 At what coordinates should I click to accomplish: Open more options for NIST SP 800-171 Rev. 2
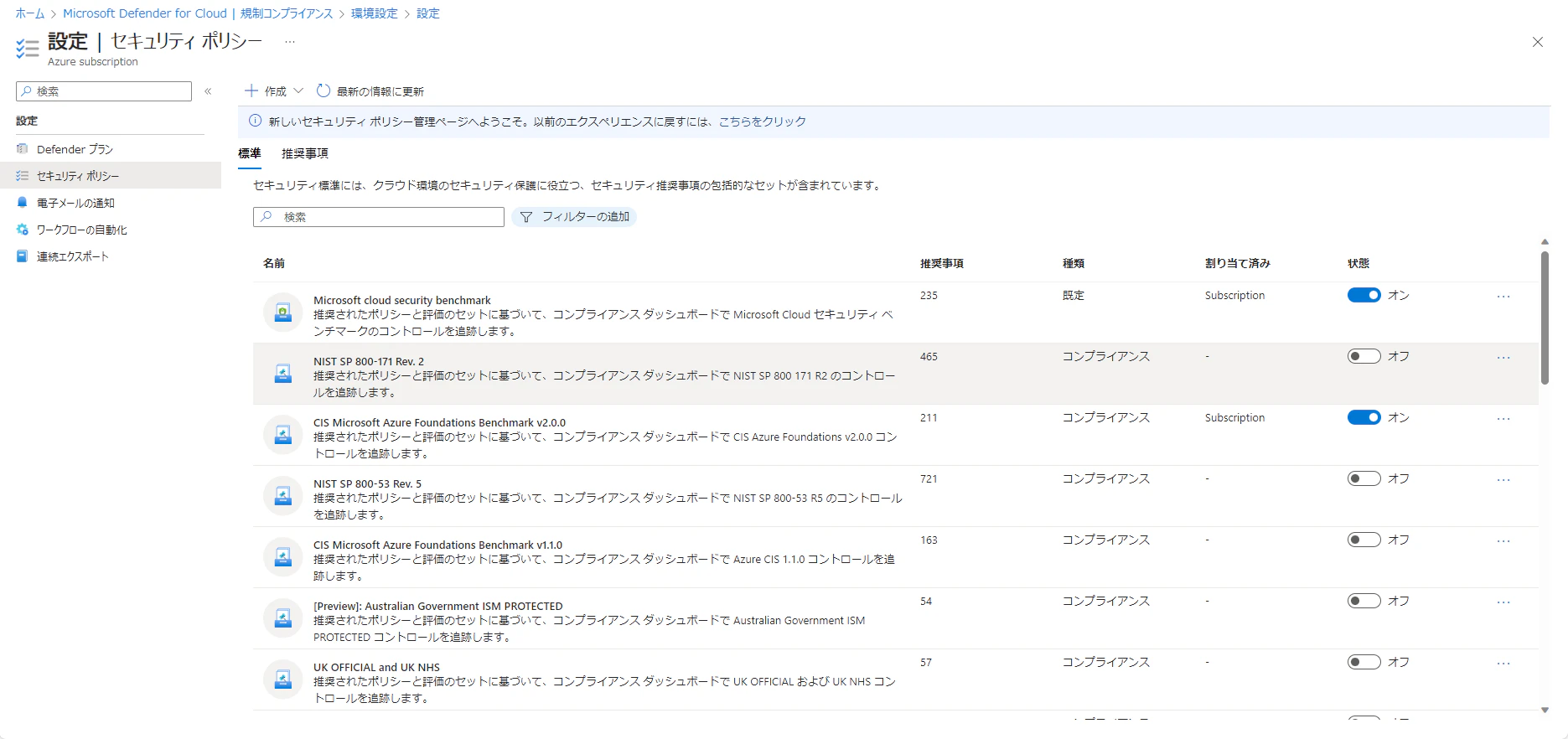[x=1503, y=358]
